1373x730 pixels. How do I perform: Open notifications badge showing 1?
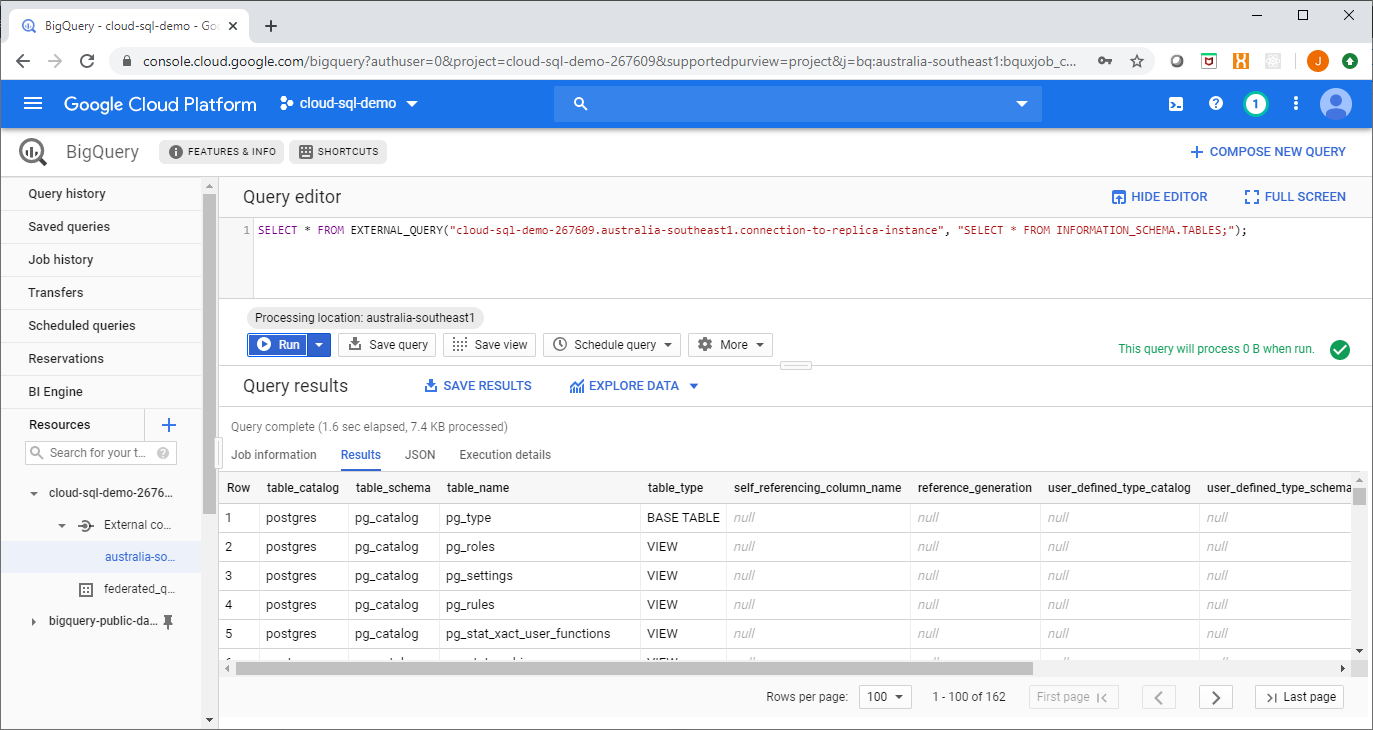1256,103
